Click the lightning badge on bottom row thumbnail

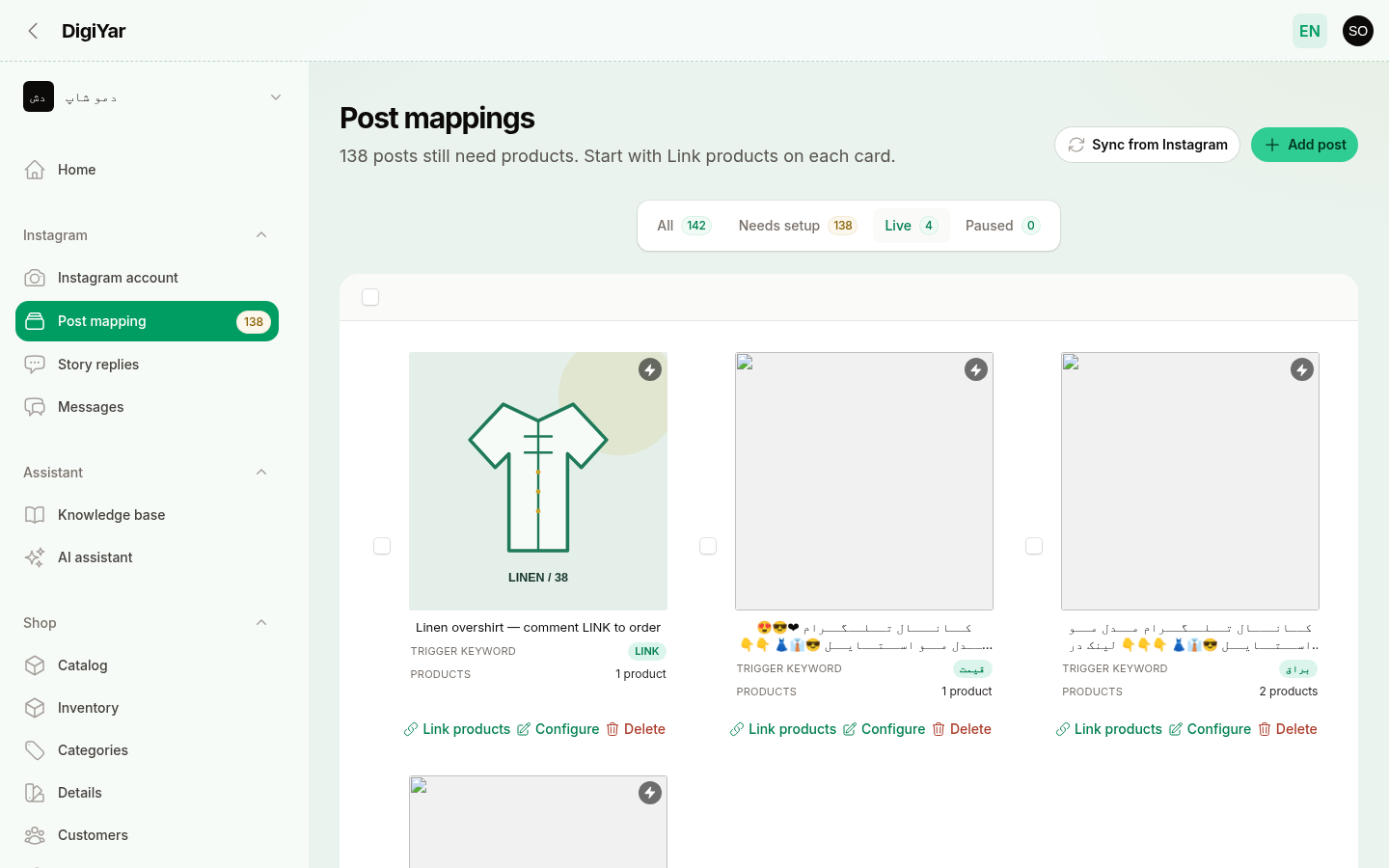coord(650,793)
